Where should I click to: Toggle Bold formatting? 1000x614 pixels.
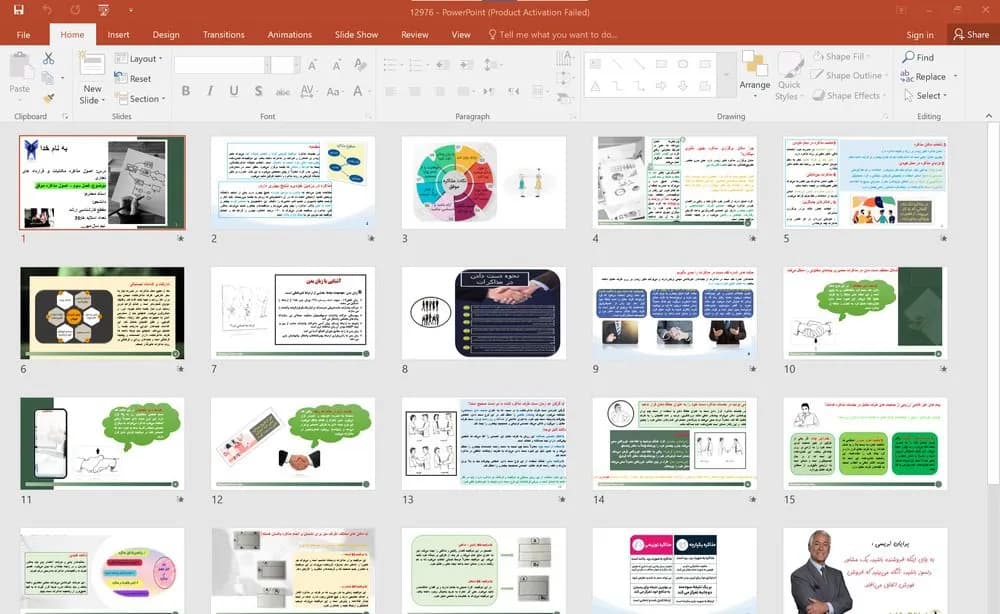(x=186, y=91)
